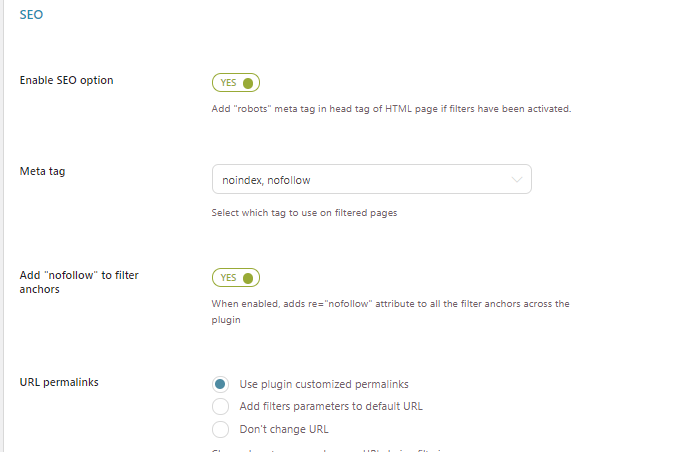
Task: Select Use plugin customized permalinks radio
Action: [220, 384]
